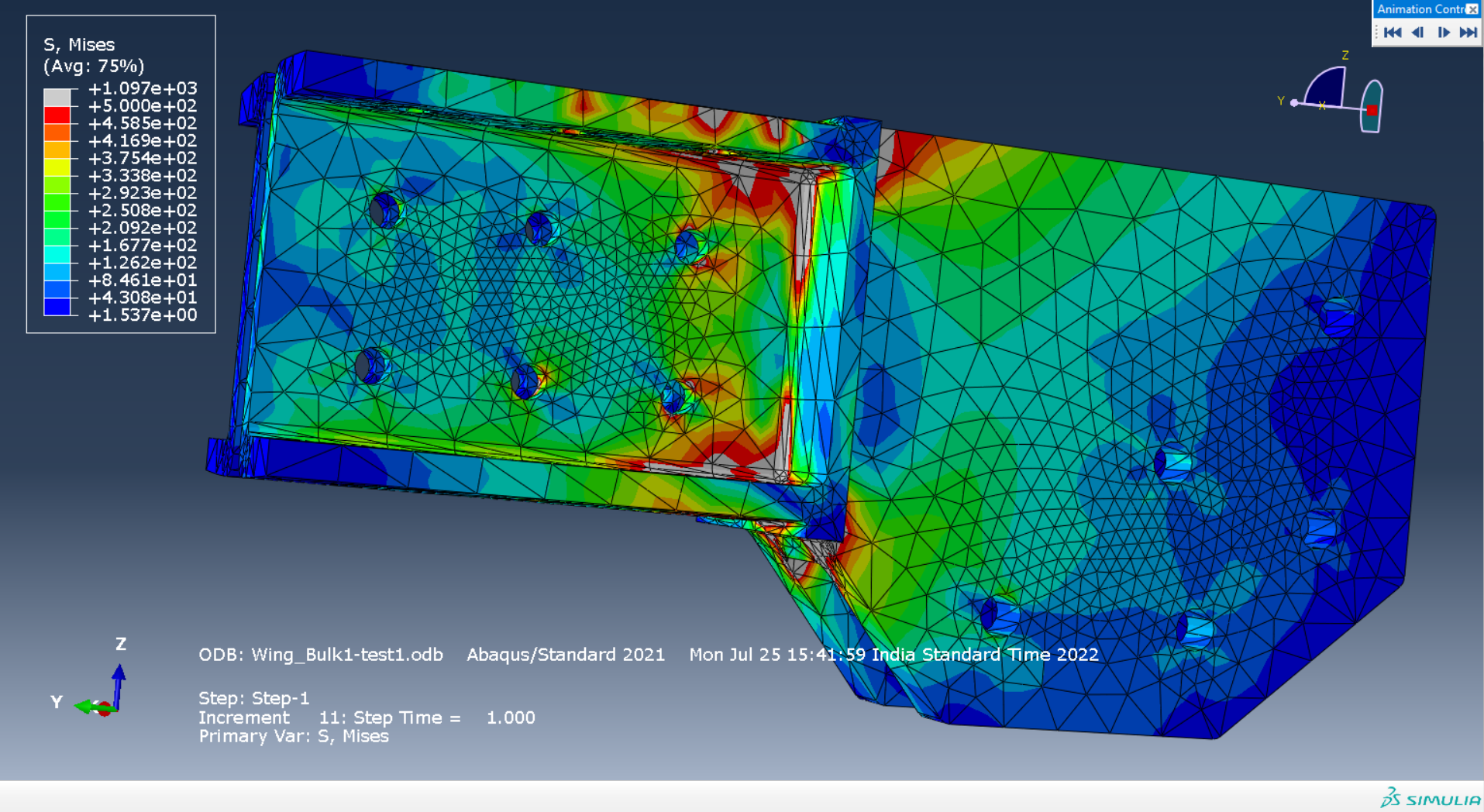1484x812 pixels.
Task: Click the ODB Wing_Bulk1-test1.odb title text
Action: click(x=320, y=655)
